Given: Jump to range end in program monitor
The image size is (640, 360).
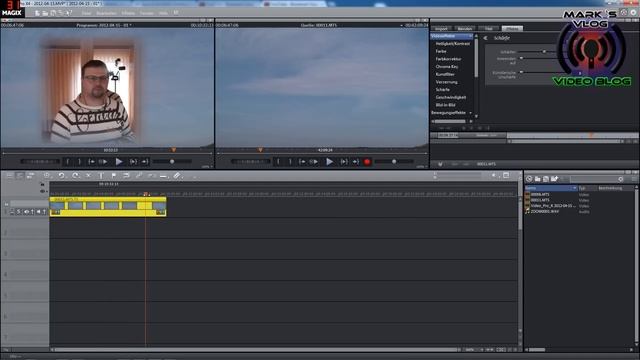Looking at the screenshot, I should coord(144,162).
